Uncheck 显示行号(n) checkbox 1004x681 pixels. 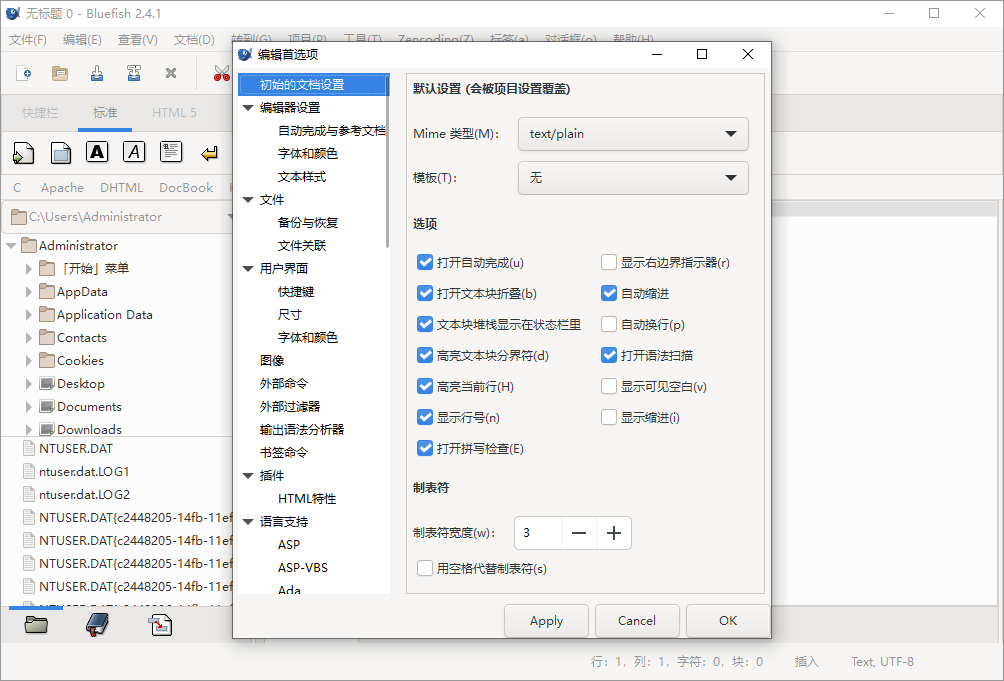pos(425,417)
